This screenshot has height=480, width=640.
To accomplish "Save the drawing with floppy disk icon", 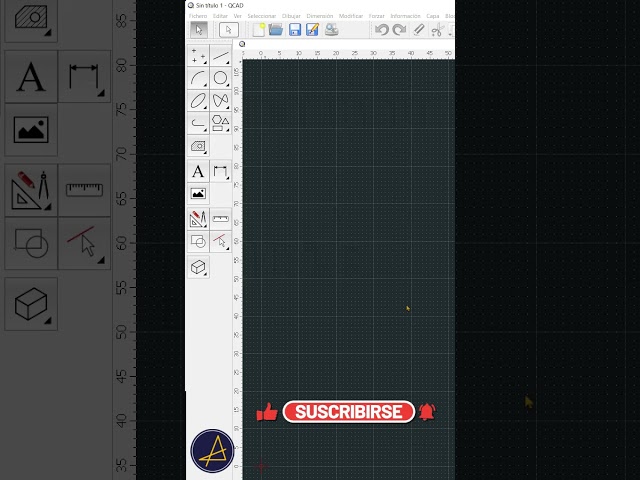I will [295, 30].
